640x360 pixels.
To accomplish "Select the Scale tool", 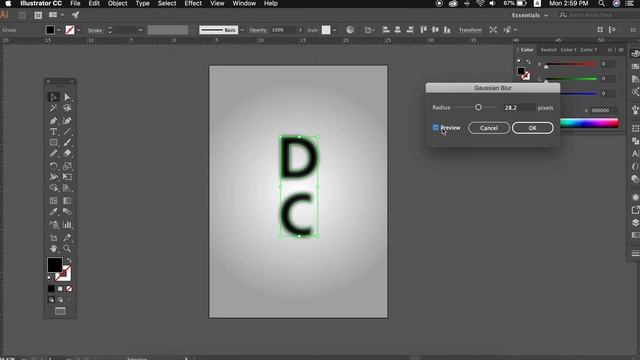I will [x=67, y=166].
